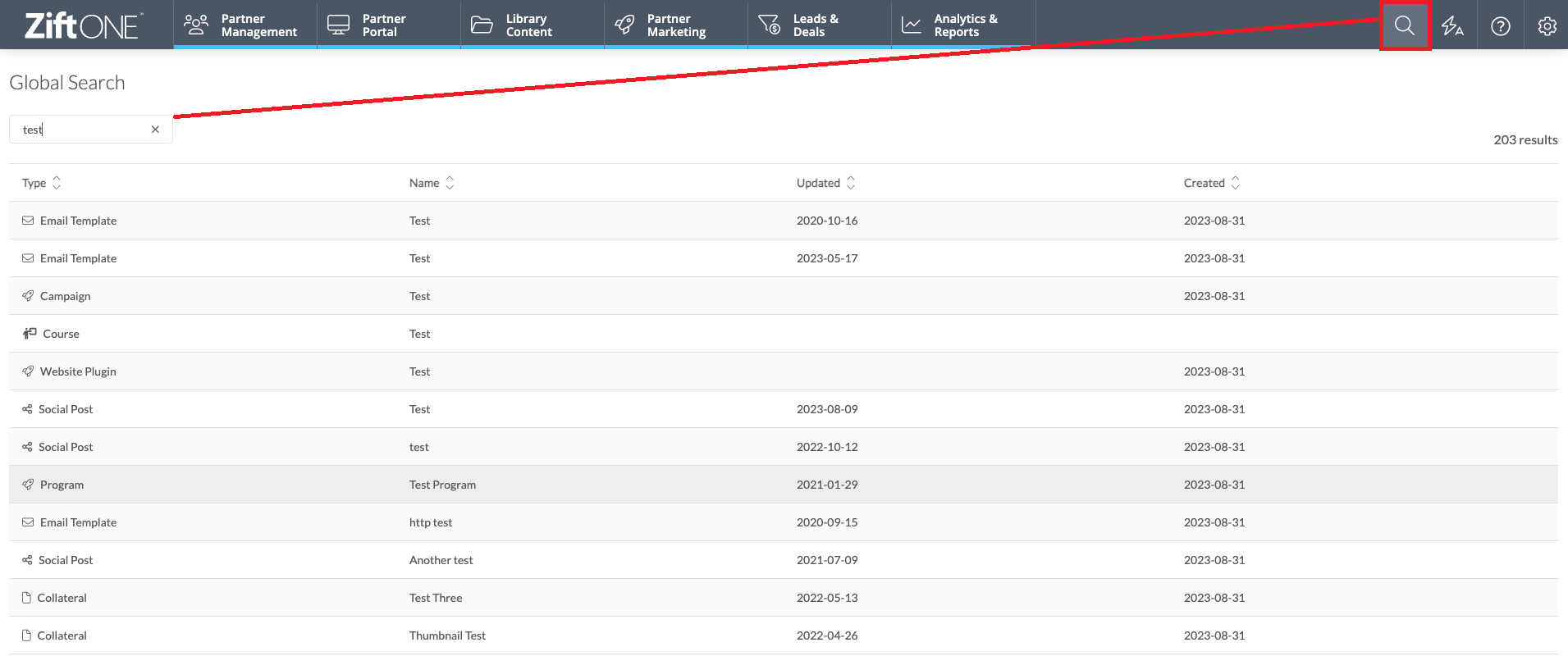Click envelope icon in the http test row

pyautogui.click(x=28, y=522)
